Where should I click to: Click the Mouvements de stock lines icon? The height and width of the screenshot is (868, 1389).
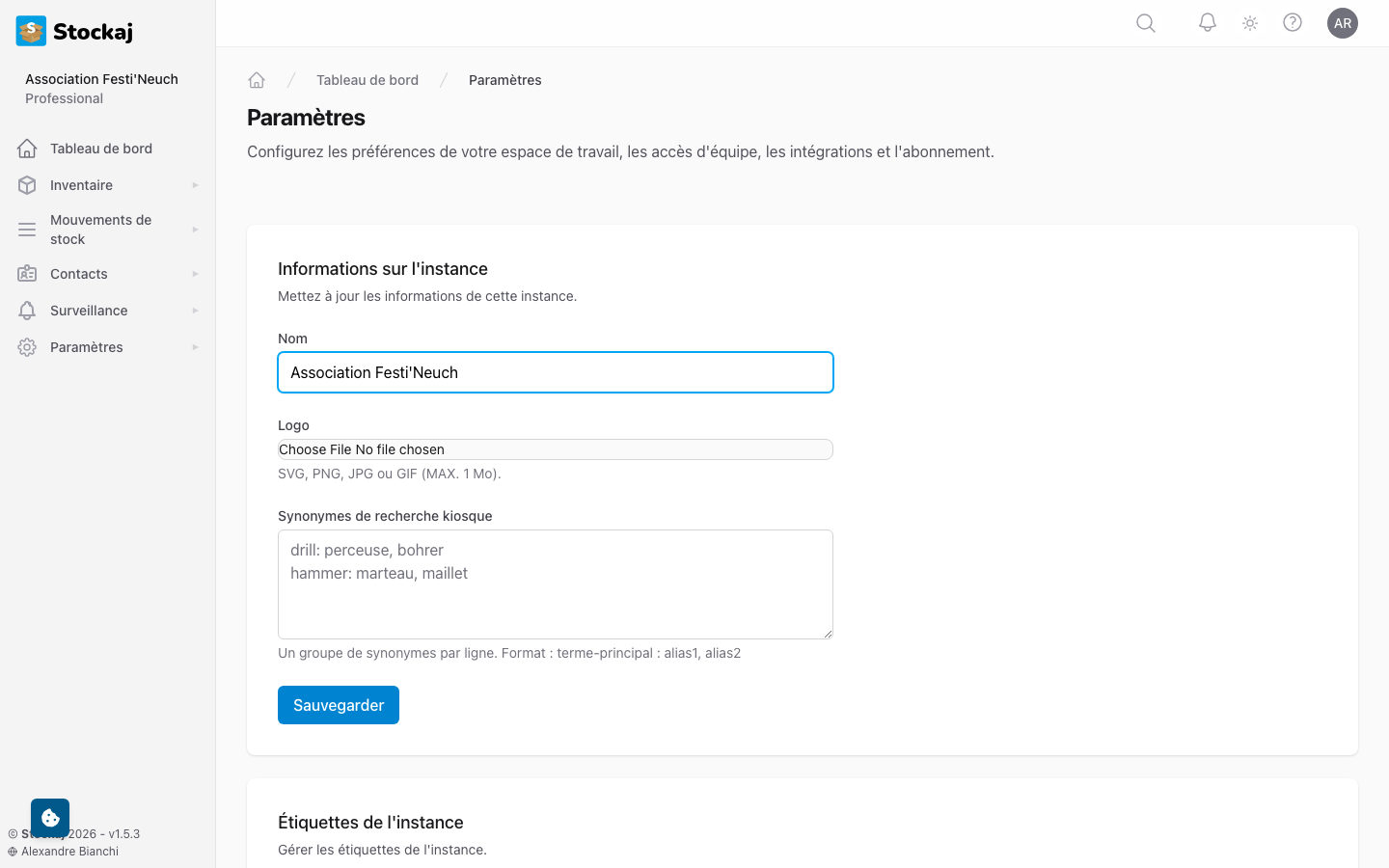(27, 230)
